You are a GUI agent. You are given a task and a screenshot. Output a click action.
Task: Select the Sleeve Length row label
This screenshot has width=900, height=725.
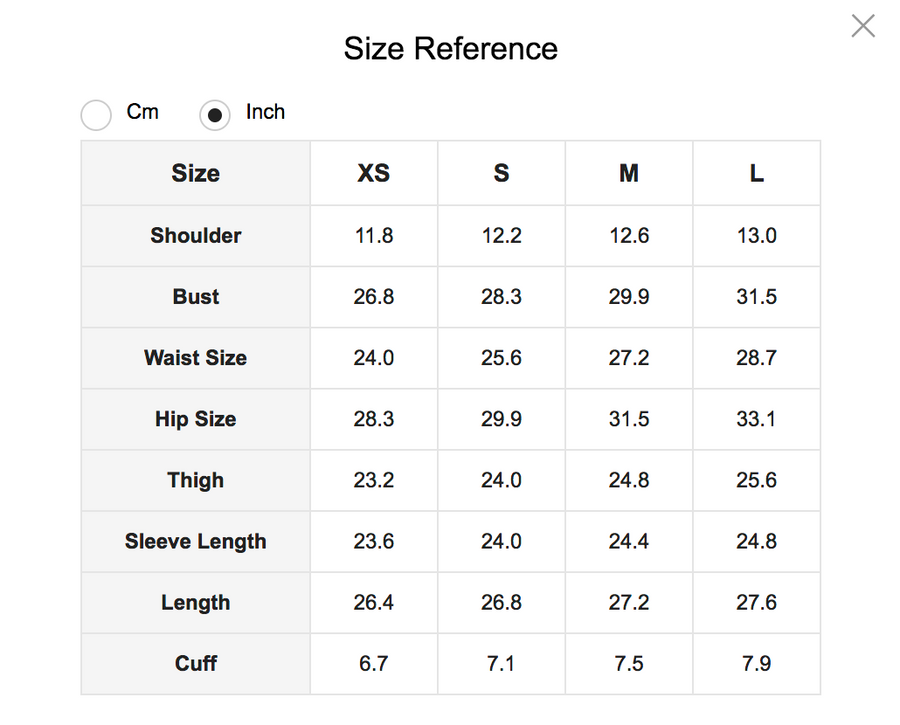196,541
